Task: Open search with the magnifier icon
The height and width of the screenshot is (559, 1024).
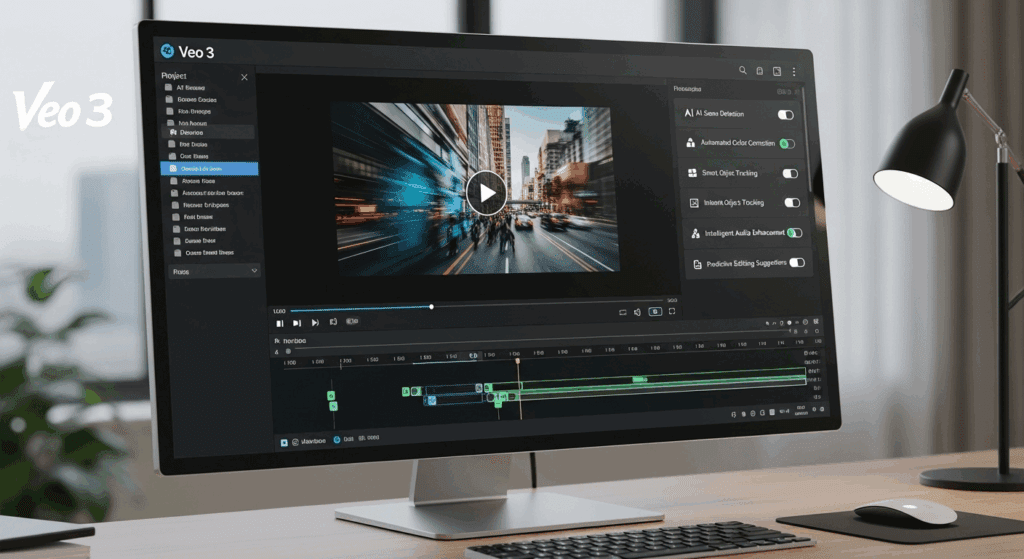Action: (x=742, y=71)
